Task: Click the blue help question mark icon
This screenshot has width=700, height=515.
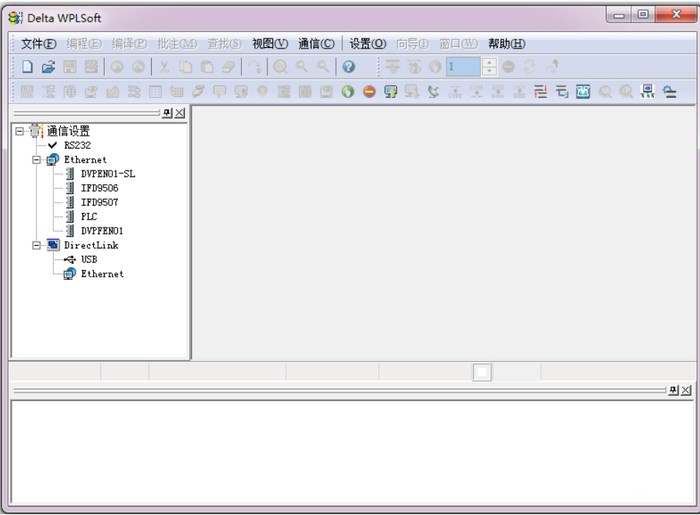Action: [349, 67]
